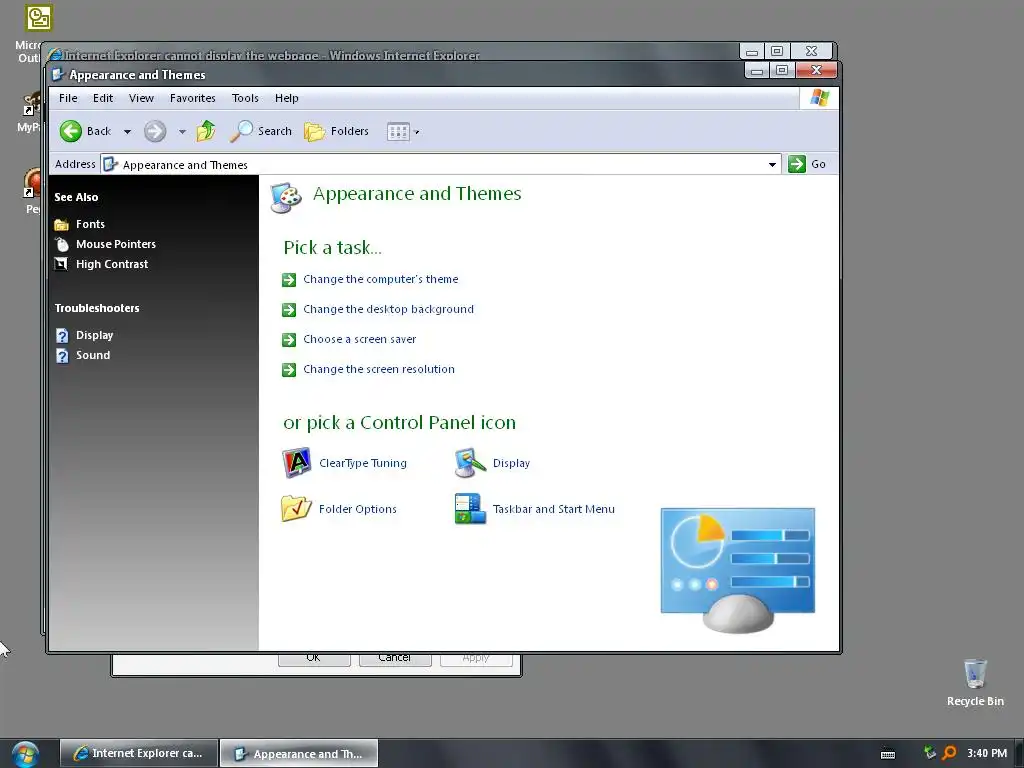The height and width of the screenshot is (768, 1024).
Task: Click the Views grid toolbar icon
Action: click(x=398, y=132)
